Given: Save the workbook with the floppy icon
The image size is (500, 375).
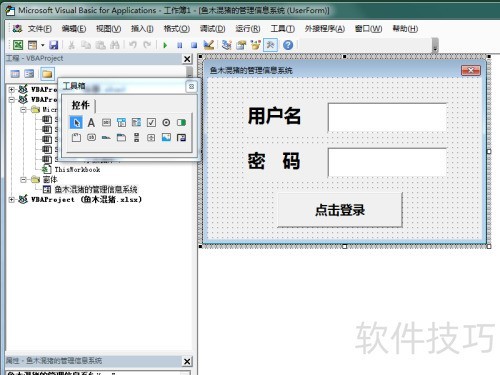Looking at the screenshot, I should [54, 45].
